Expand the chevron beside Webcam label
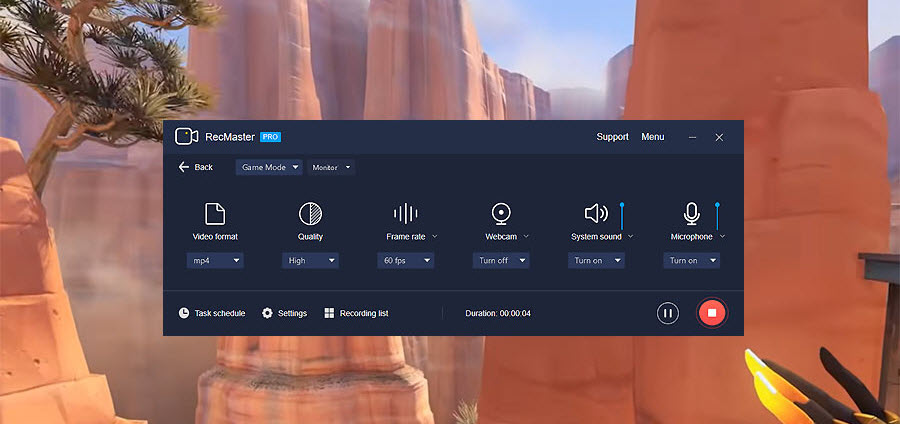 click(x=526, y=236)
